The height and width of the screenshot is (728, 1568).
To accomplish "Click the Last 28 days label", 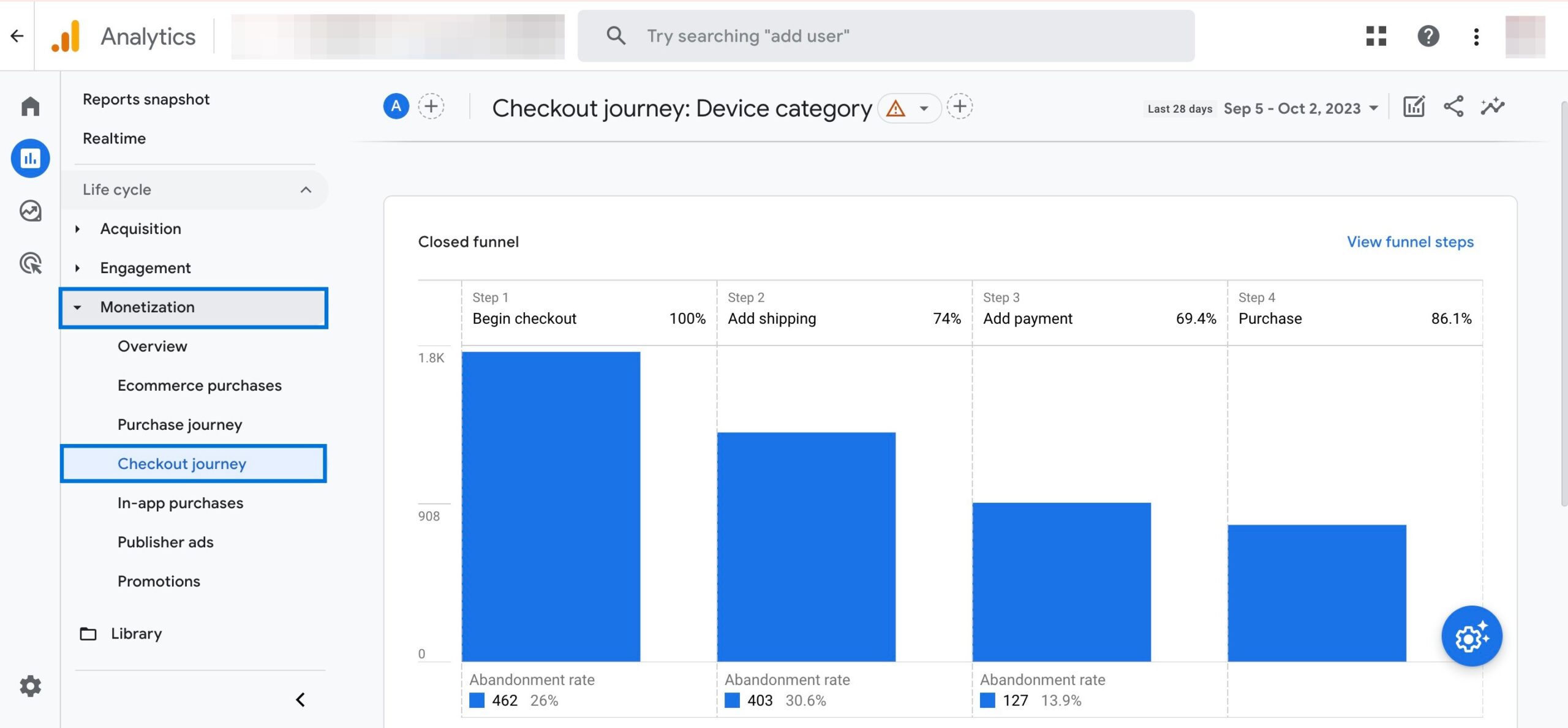I will coord(1180,109).
